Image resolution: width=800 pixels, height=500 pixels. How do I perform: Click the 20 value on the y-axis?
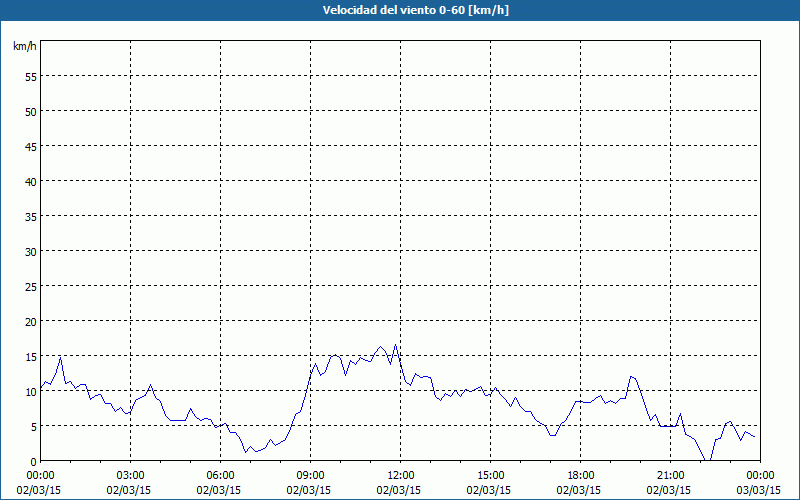pyautogui.click(x=31, y=321)
